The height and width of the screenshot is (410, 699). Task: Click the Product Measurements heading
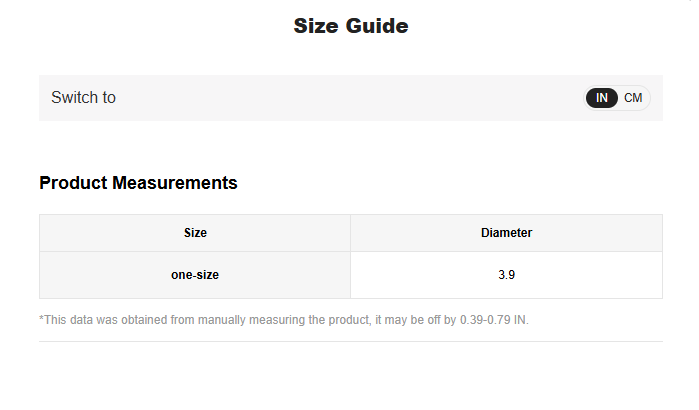point(138,183)
